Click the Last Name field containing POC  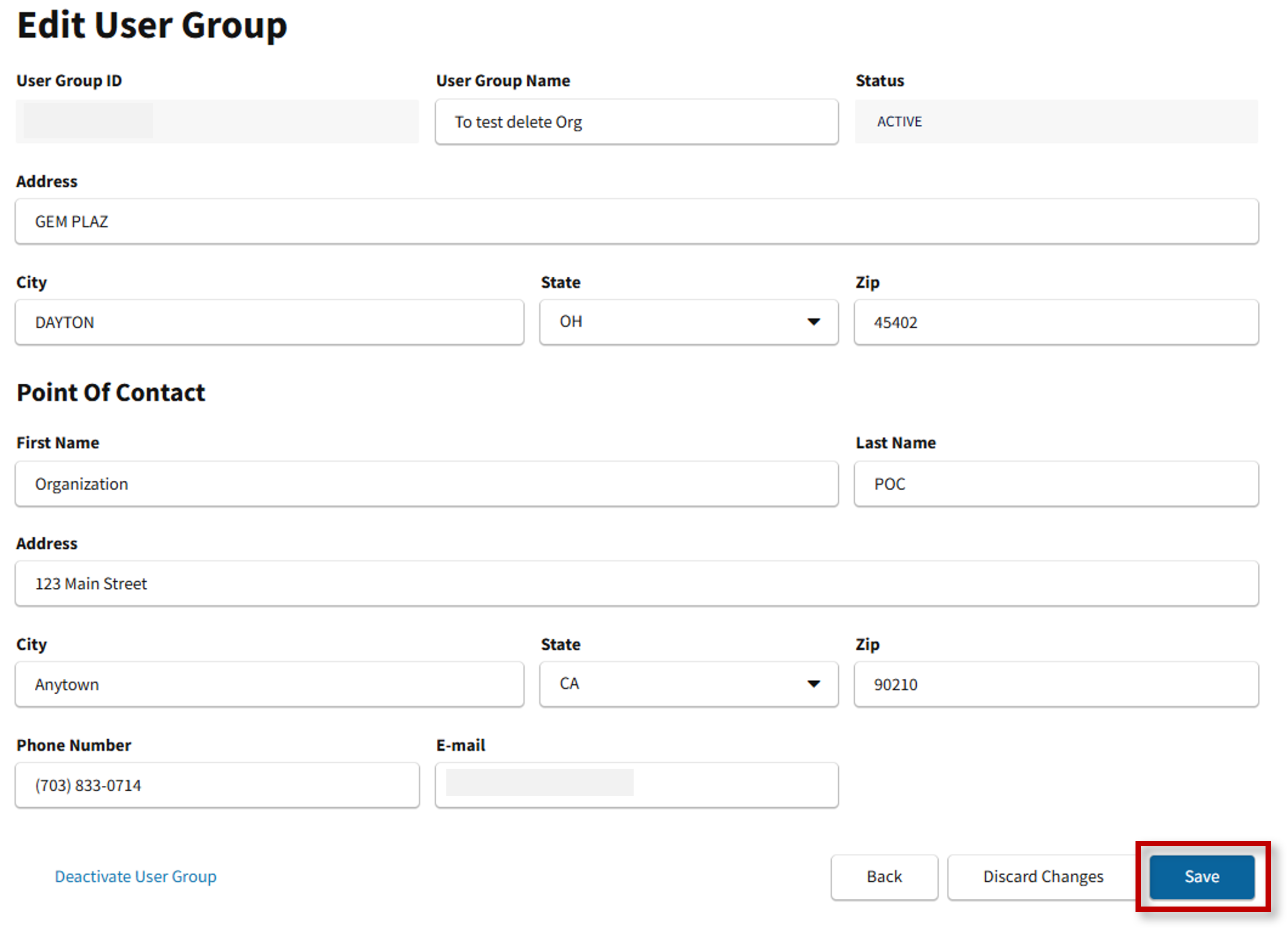pyautogui.click(x=1056, y=484)
